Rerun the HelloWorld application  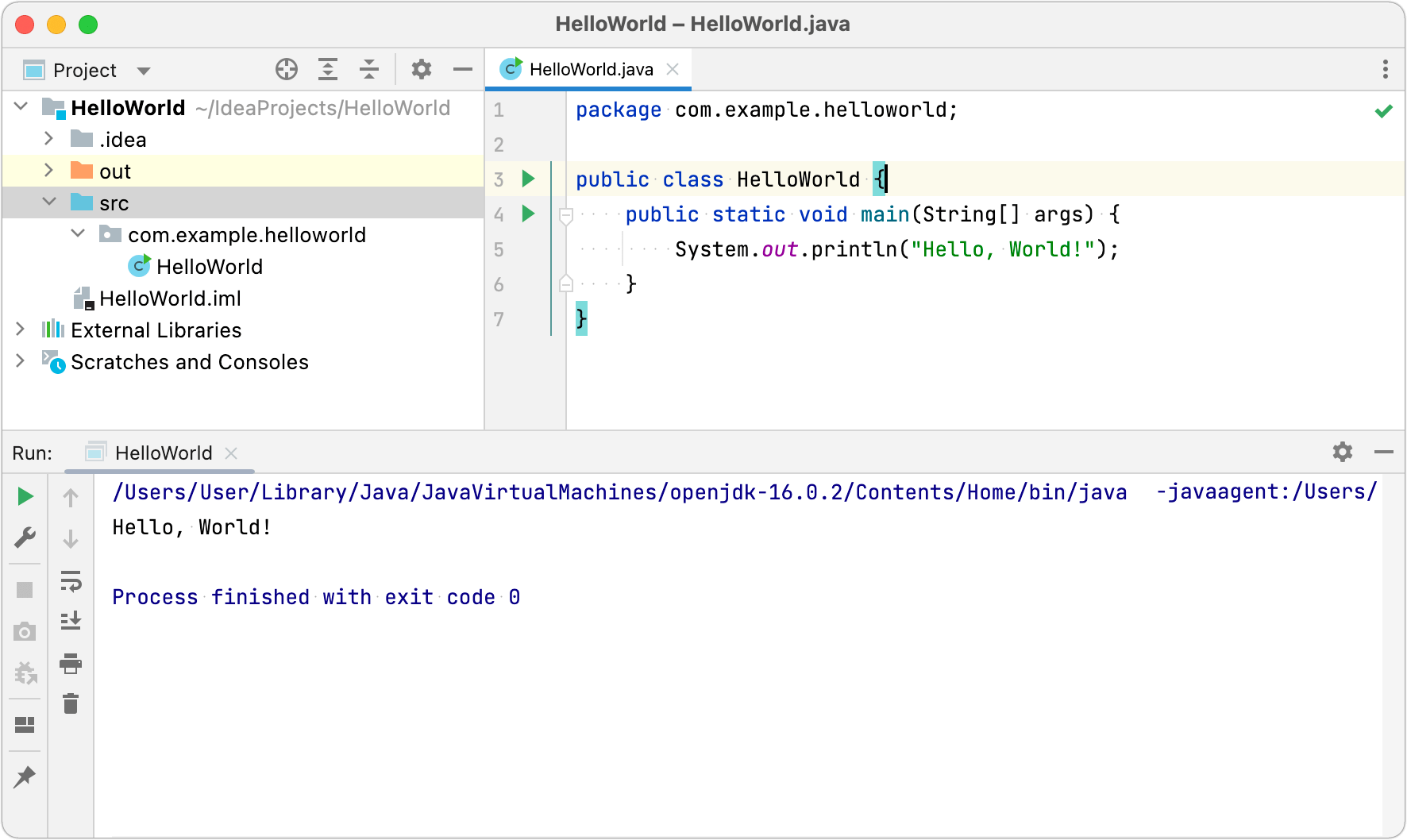tap(25, 496)
